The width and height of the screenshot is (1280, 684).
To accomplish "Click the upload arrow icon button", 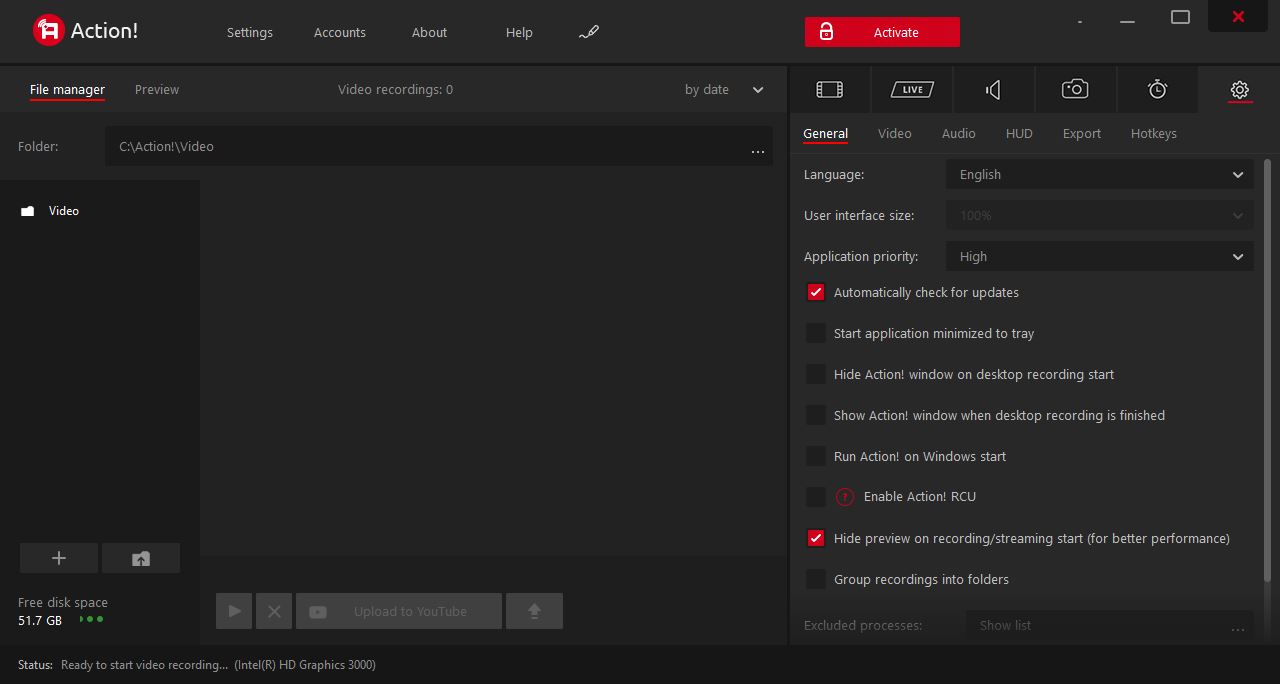I will click(x=534, y=611).
